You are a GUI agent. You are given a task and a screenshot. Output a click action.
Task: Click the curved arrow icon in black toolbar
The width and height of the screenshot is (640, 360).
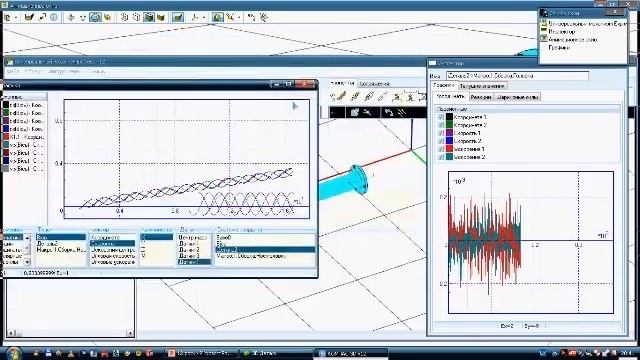point(389,112)
